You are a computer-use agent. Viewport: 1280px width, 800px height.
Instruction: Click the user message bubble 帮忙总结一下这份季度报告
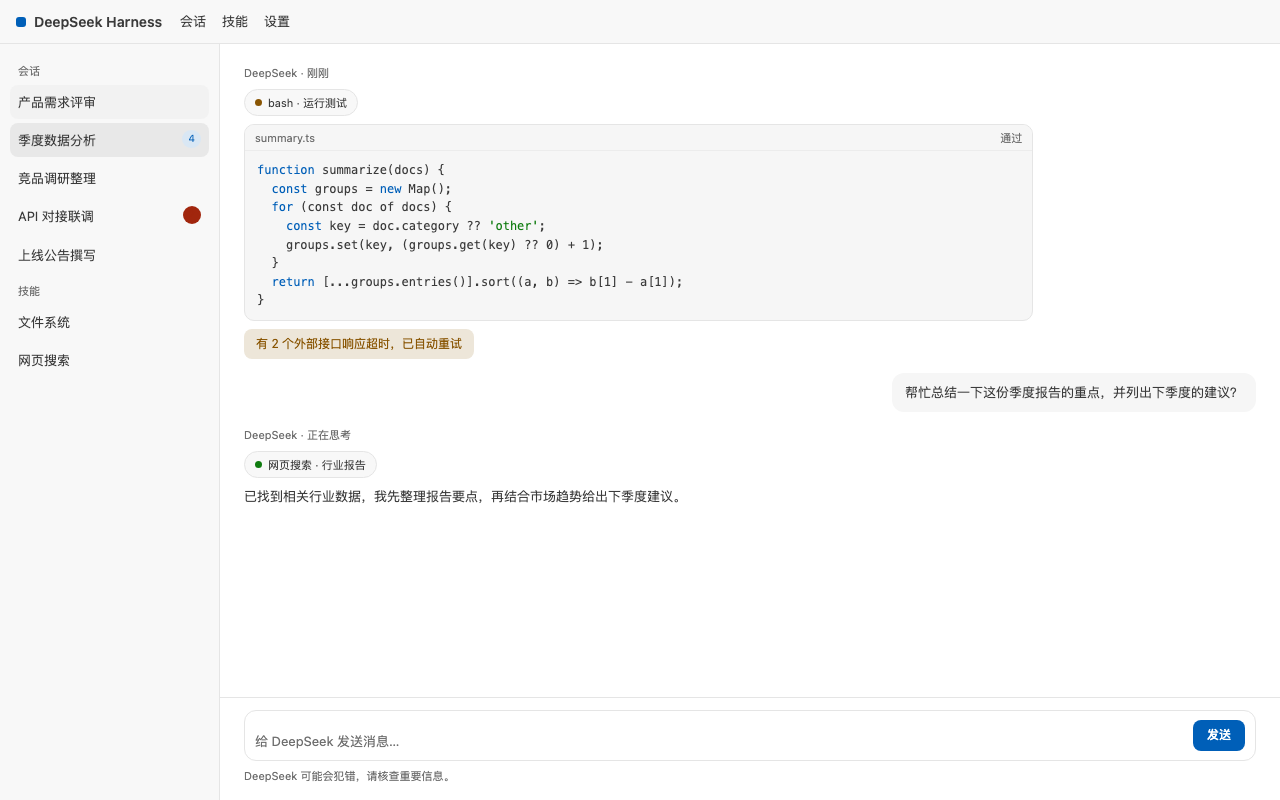coord(1074,393)
